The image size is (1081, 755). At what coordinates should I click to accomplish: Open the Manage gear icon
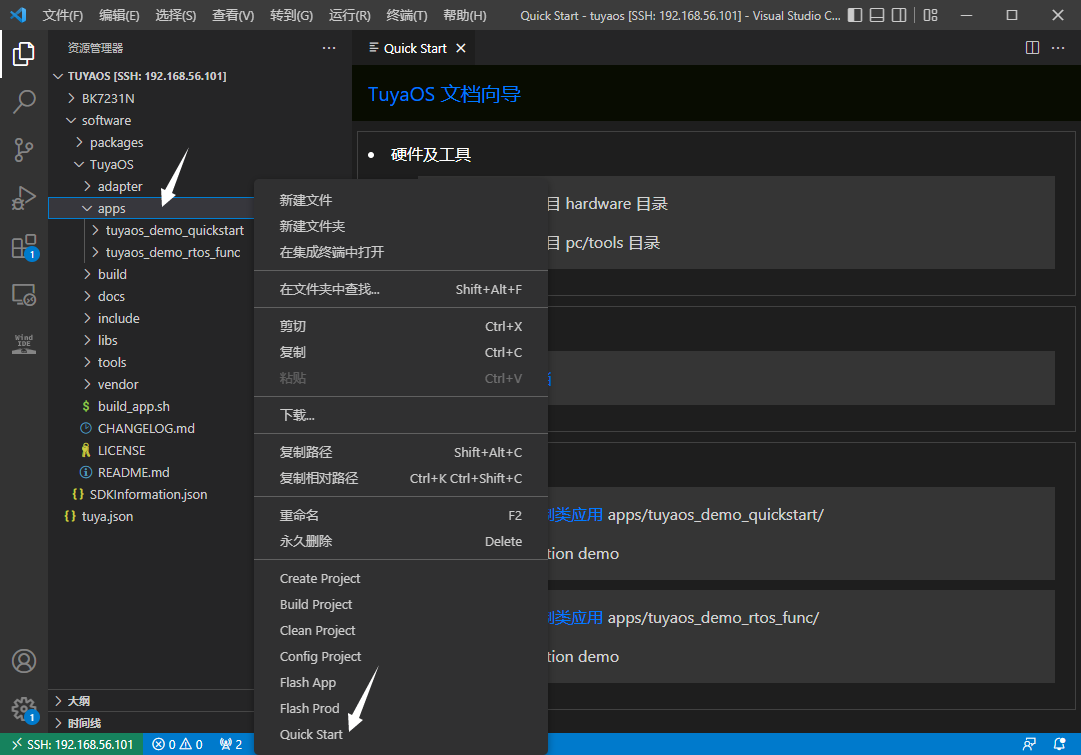[24, 708]
